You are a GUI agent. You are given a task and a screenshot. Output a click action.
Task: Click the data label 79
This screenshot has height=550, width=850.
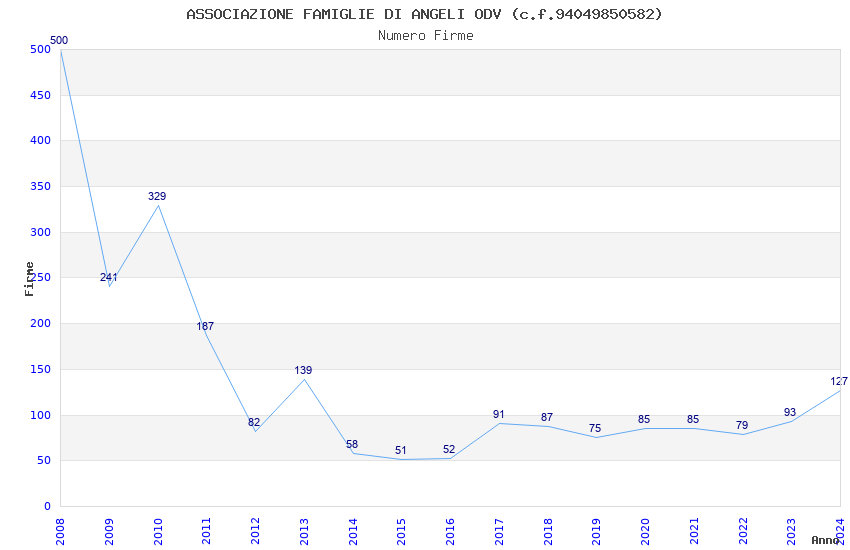742,425
